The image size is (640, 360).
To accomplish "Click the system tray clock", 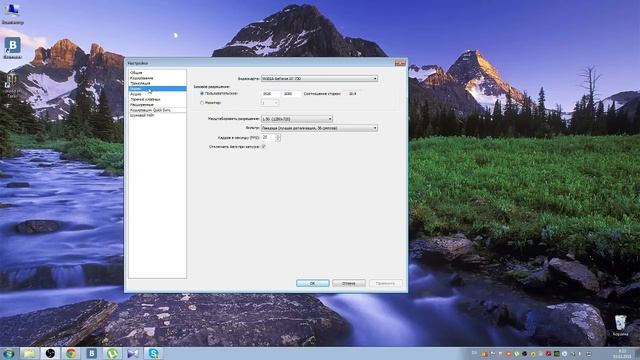I will [622, 353].
